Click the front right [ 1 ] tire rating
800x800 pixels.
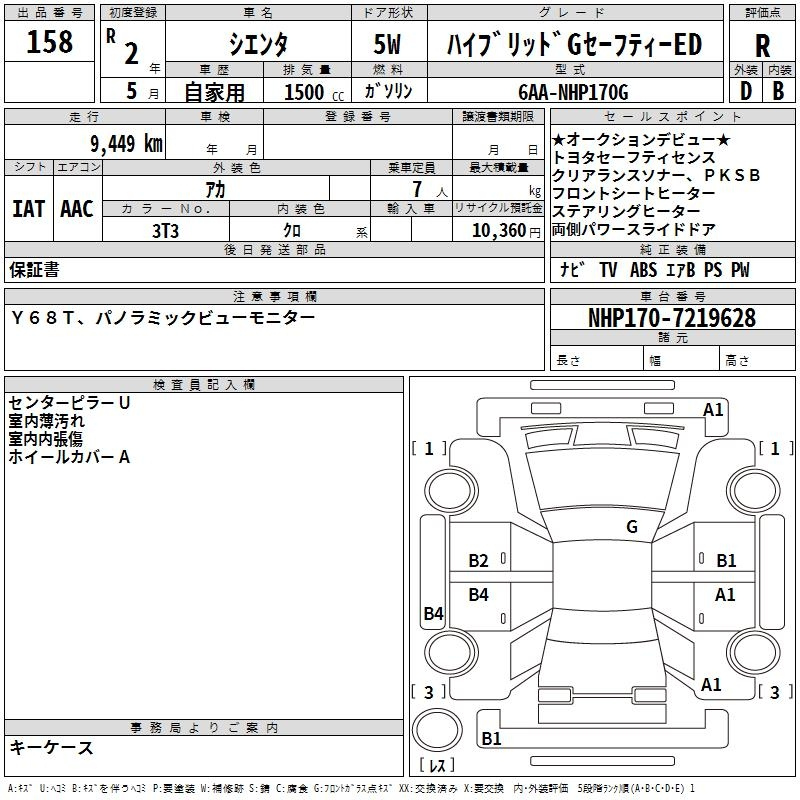coord(776,448)
